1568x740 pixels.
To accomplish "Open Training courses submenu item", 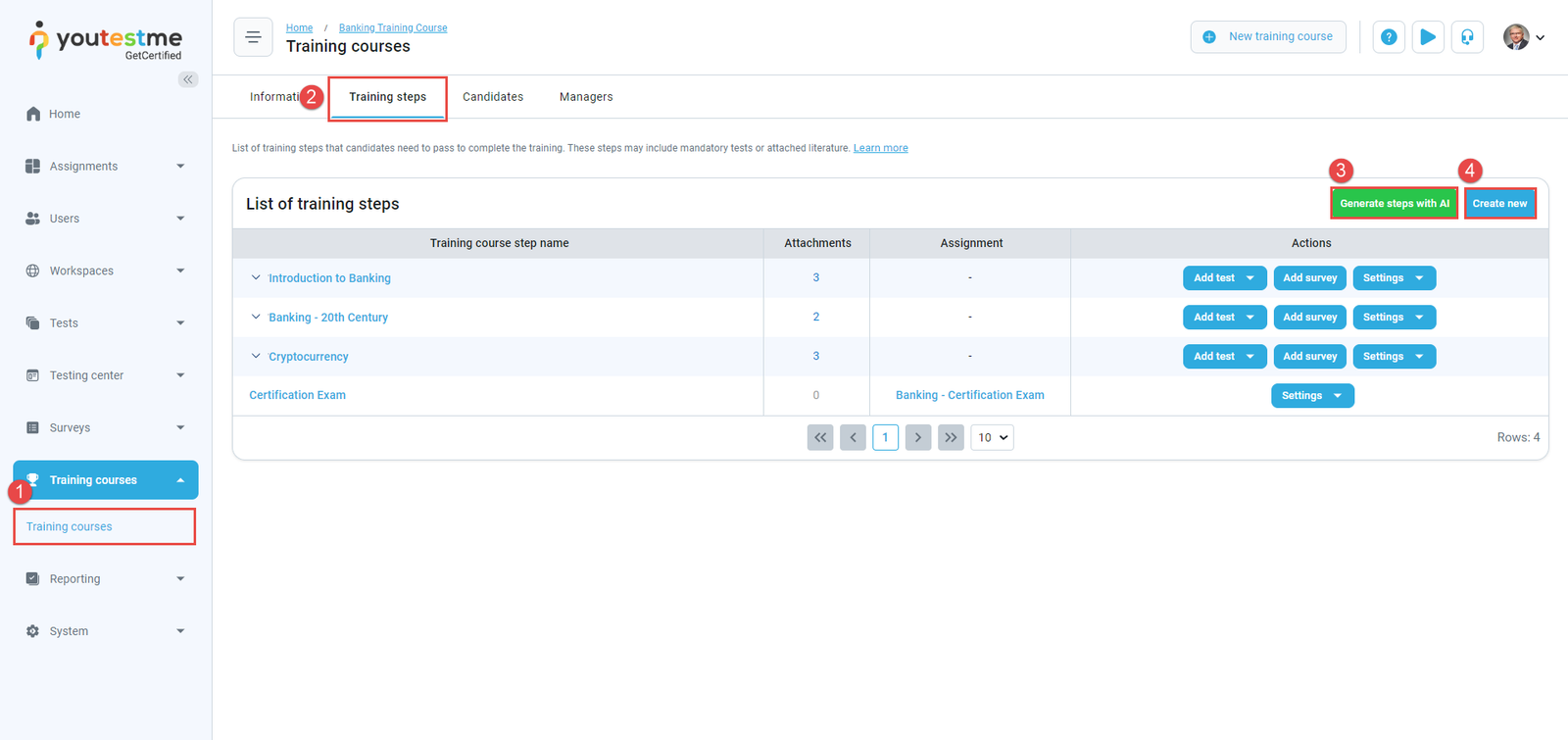I will pos(105,526).
